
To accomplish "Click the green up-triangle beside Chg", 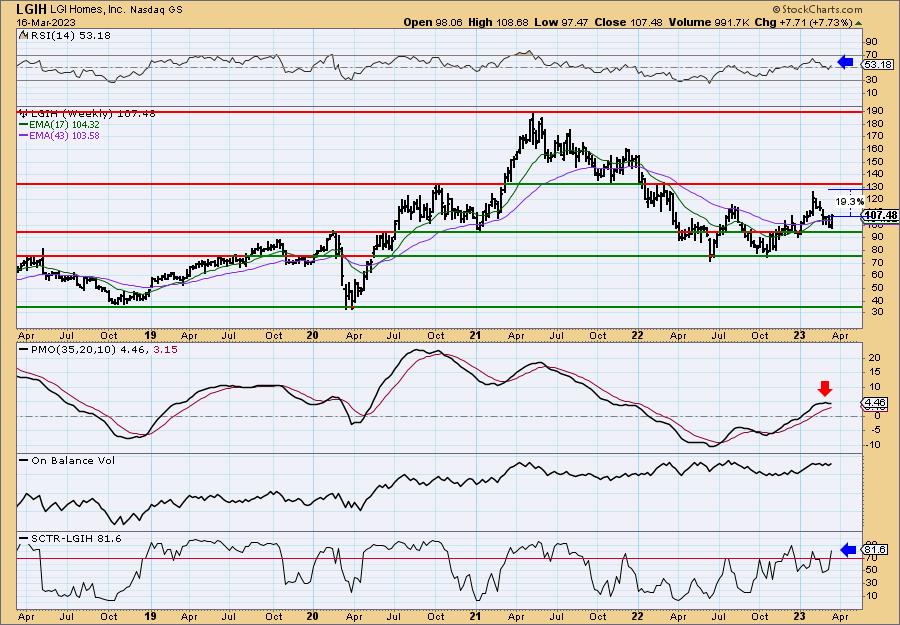I will point(858,23).
